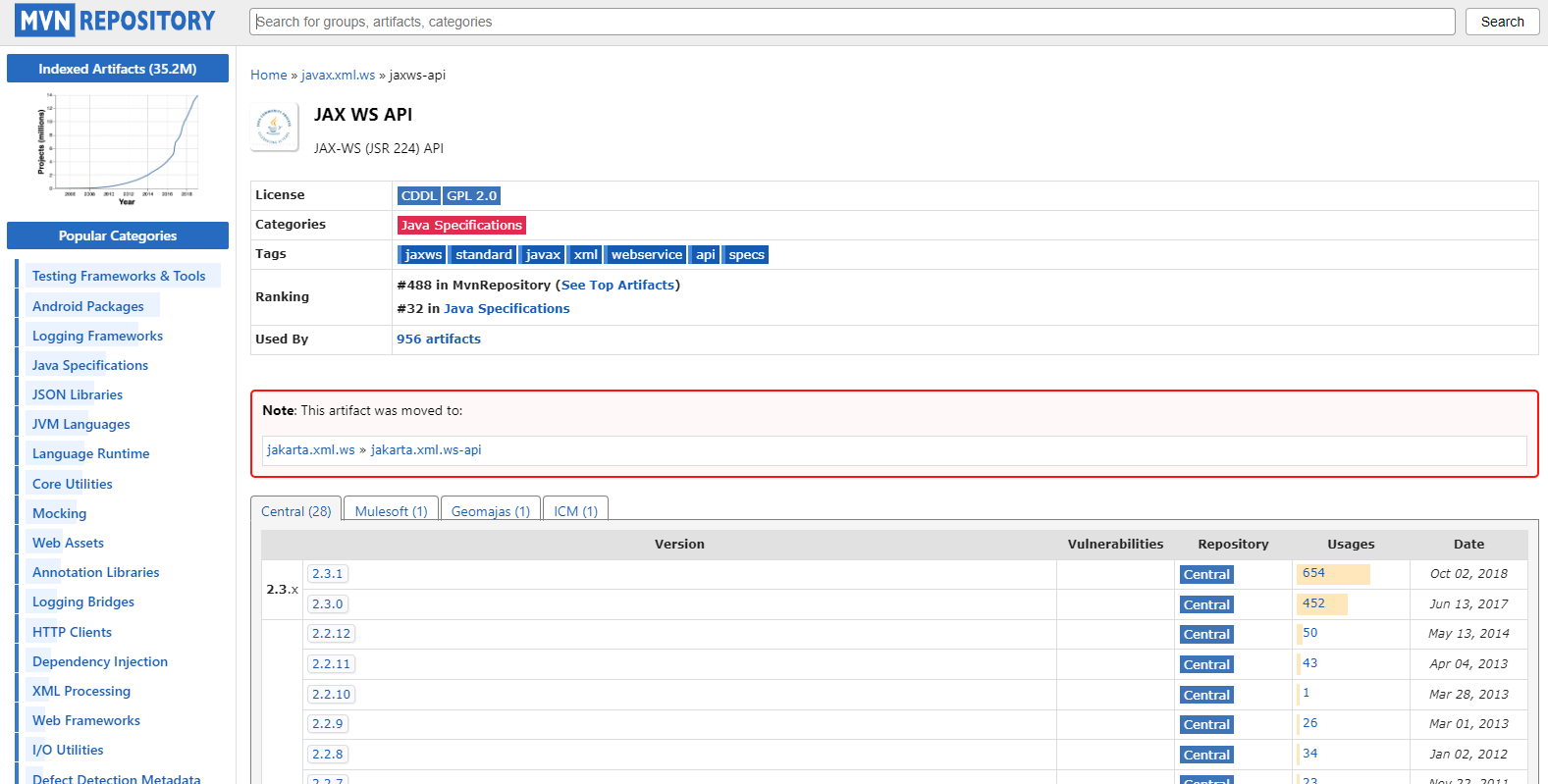Open Core Utilities category
This screenshot has width=1548, height=784.
tap(73, 484)
